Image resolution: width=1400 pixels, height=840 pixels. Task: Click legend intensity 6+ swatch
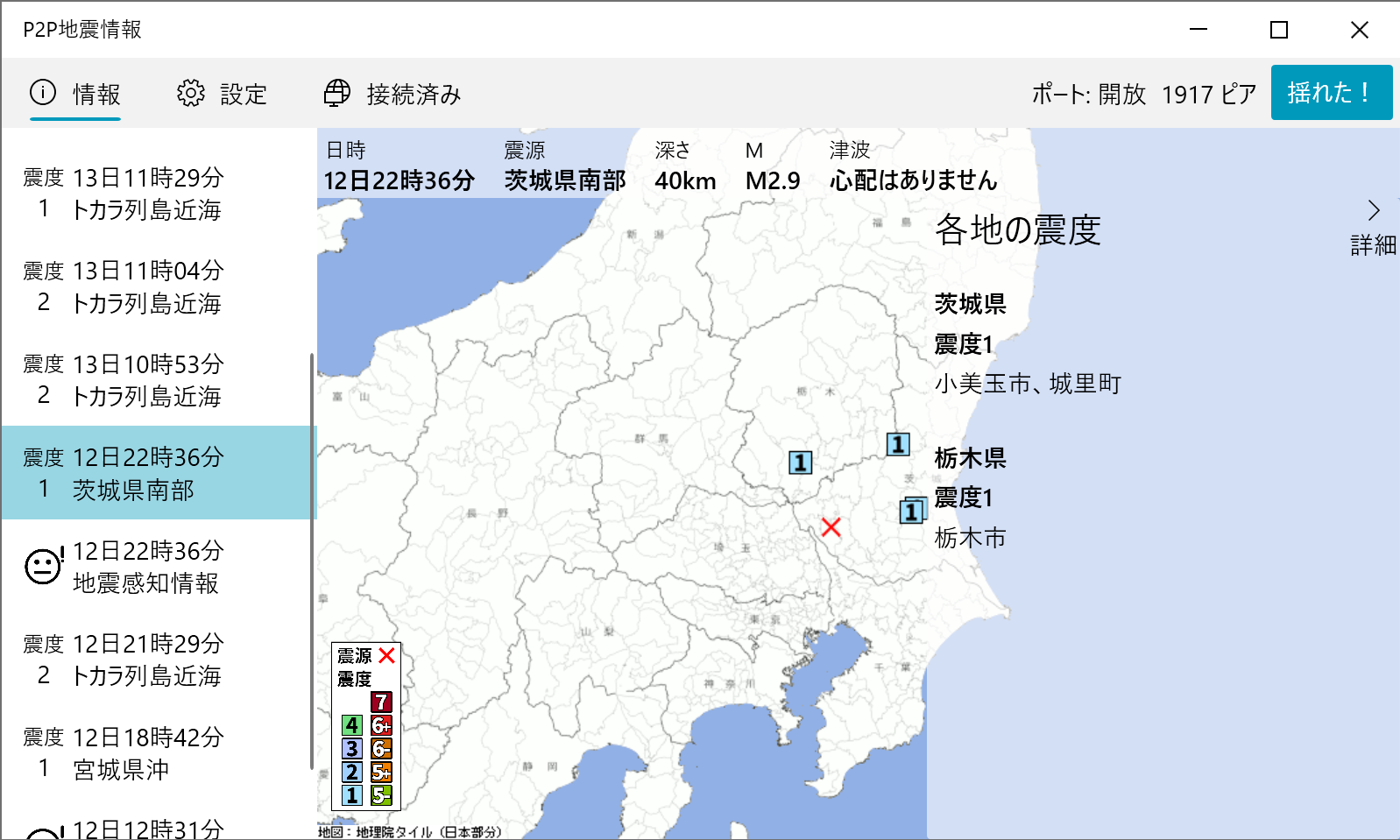(381, 725)
